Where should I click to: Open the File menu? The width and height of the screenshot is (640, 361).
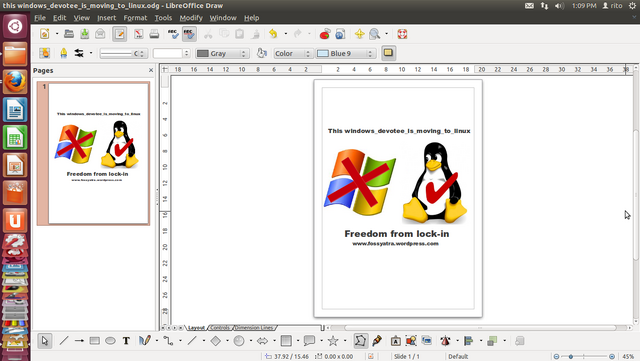coord(40,18)
